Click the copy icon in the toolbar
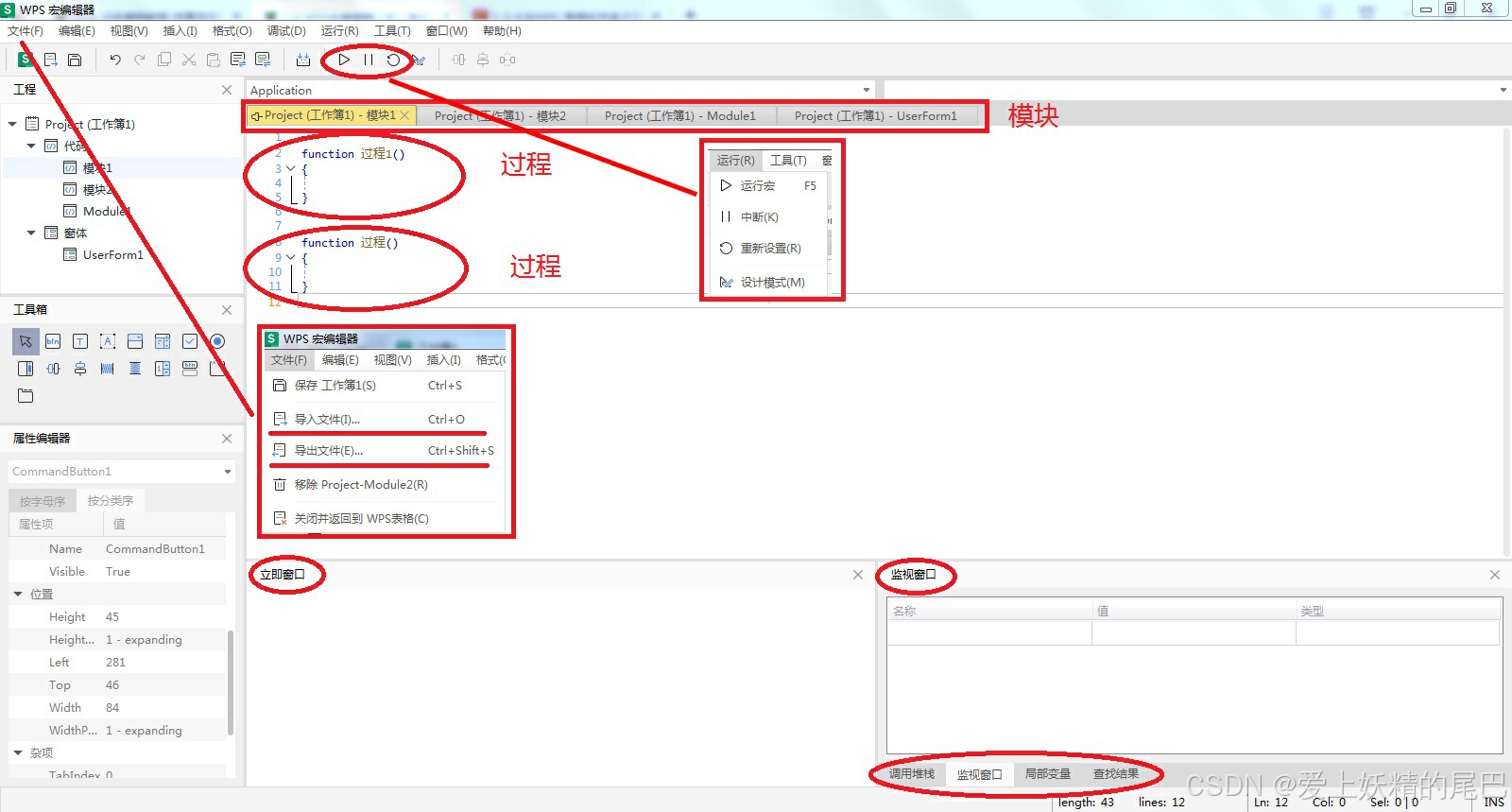Viewport: 1512px width, 812px height. 164,60
